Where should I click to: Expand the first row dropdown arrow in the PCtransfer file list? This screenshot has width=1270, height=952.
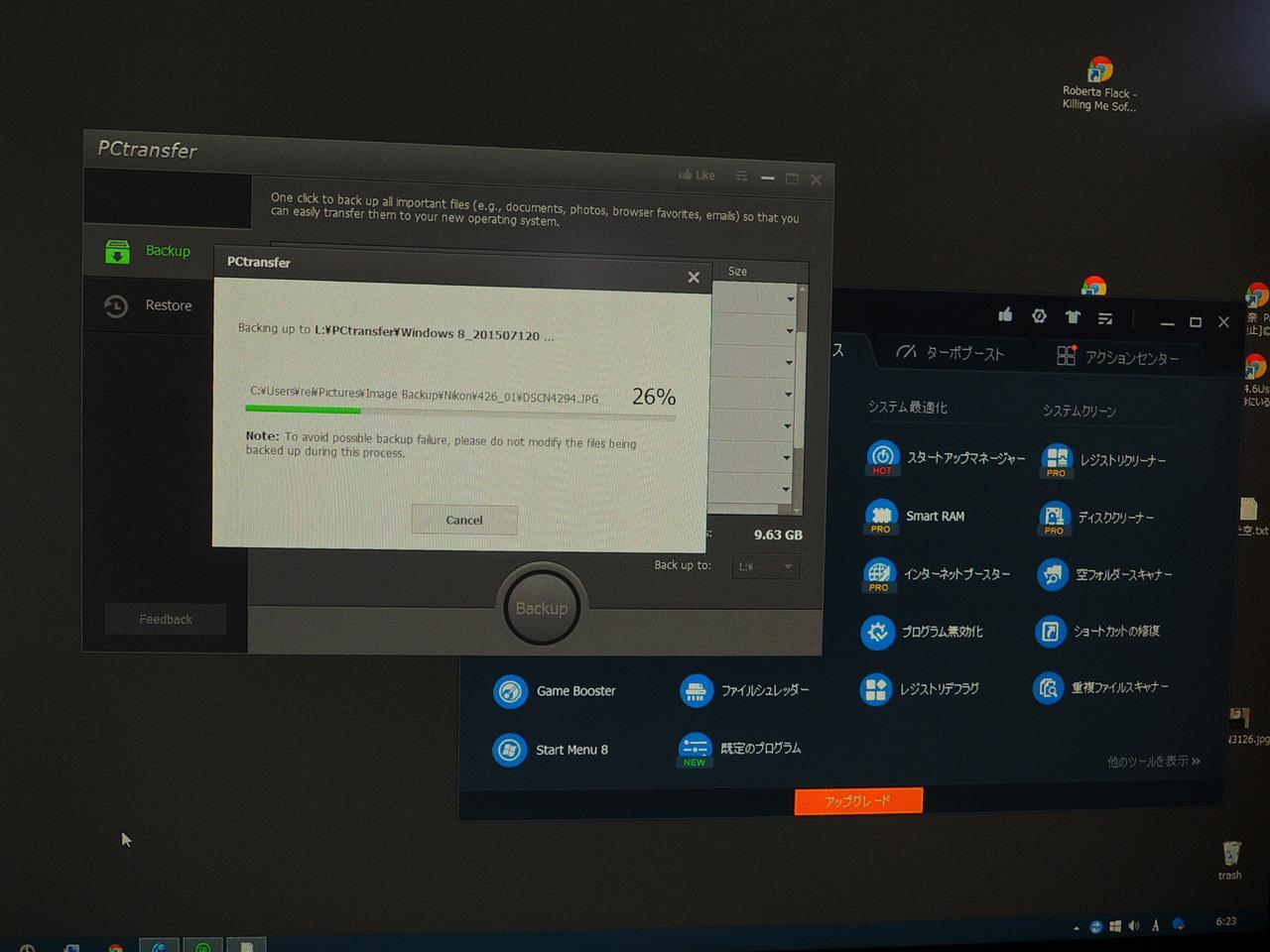point(790,299)
